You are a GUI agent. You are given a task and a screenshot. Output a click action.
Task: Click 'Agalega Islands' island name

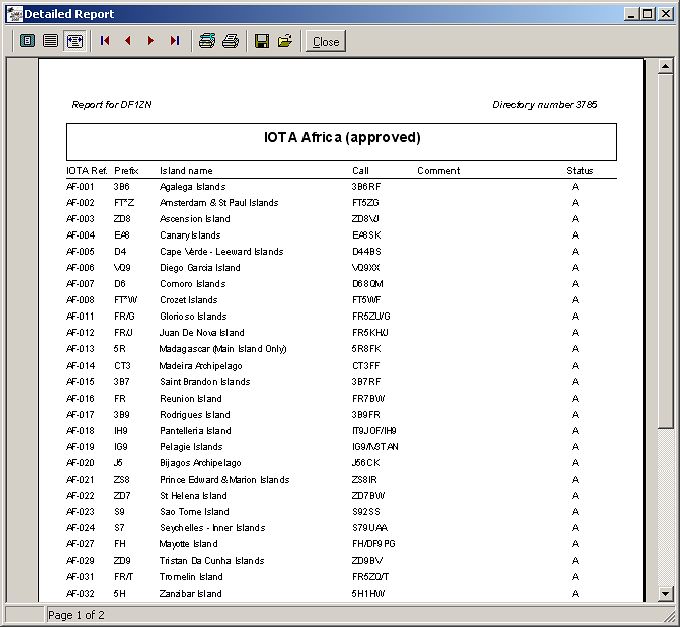pyautogui.click(x=193, y=187)
